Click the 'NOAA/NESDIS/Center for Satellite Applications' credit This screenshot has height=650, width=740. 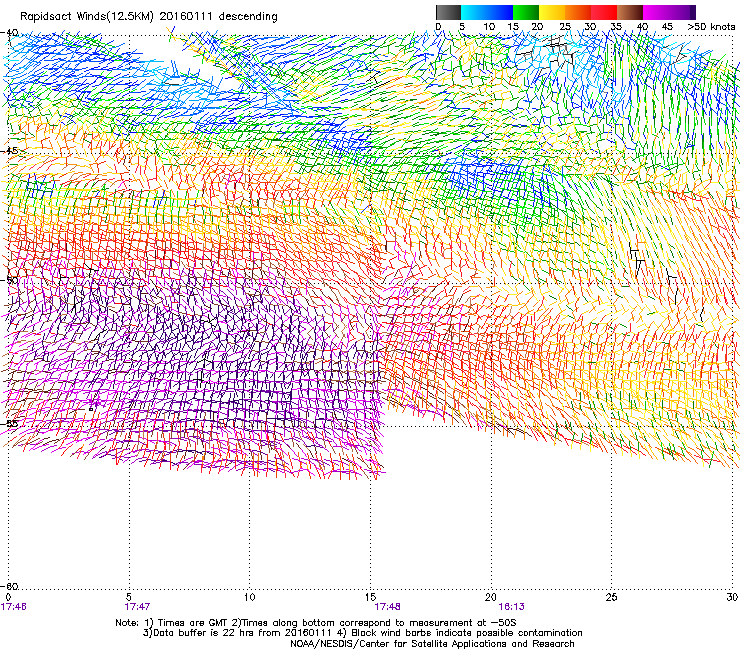click(x=432, y=644)
